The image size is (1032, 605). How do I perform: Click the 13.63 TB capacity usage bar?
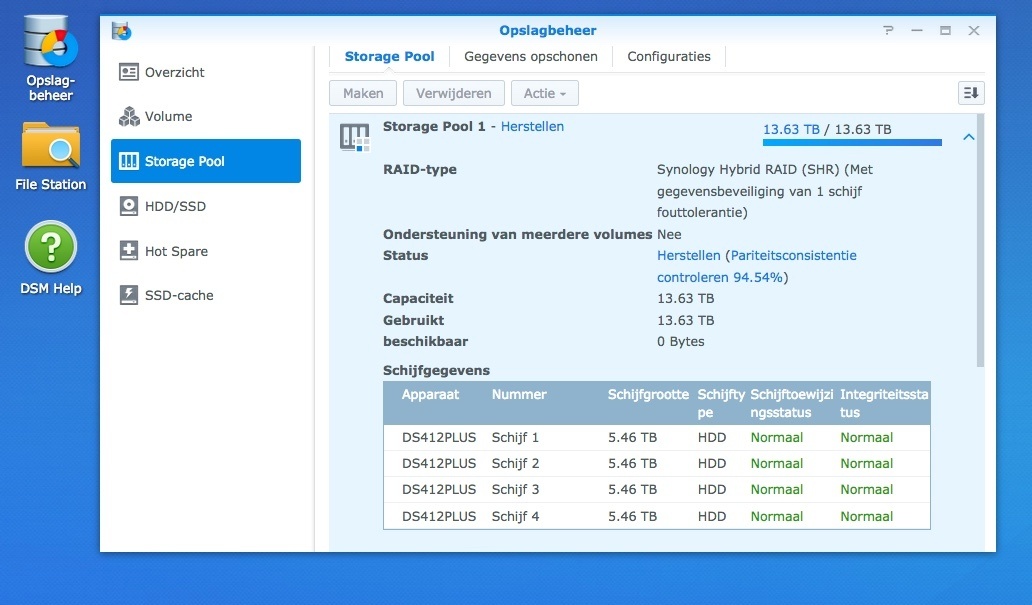click(x=852, y=142)
